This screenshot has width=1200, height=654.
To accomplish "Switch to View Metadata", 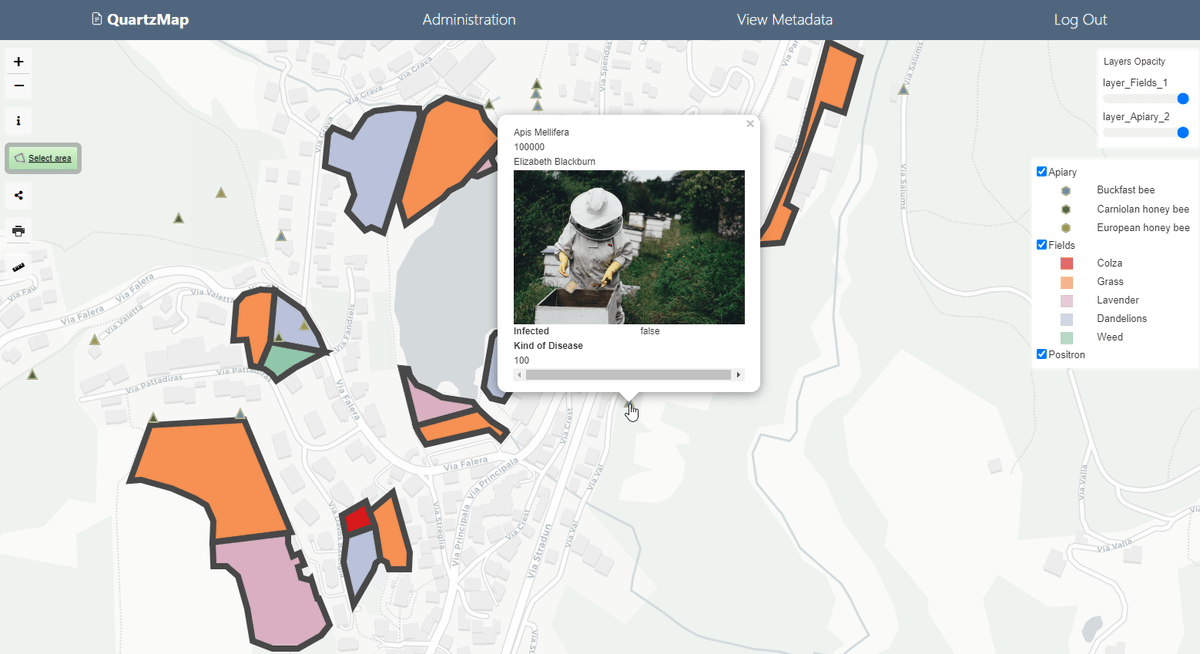I will (785, 19).
